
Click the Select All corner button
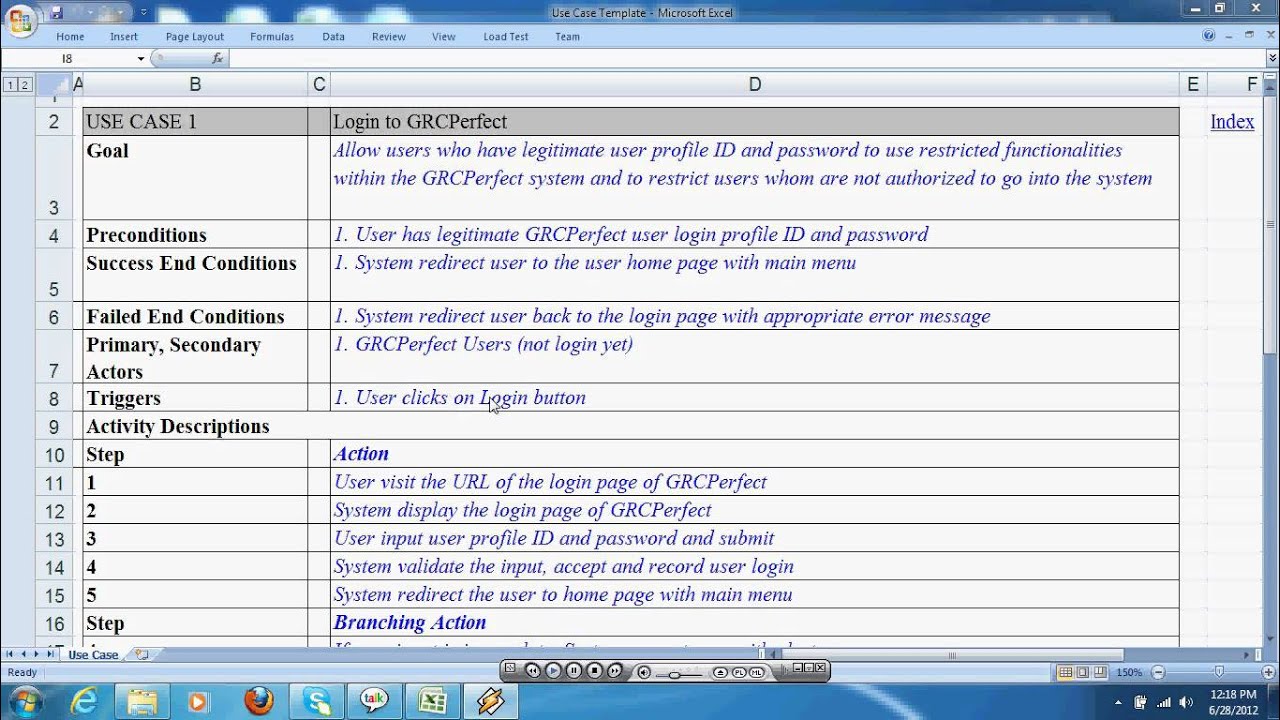click(52, 85)
